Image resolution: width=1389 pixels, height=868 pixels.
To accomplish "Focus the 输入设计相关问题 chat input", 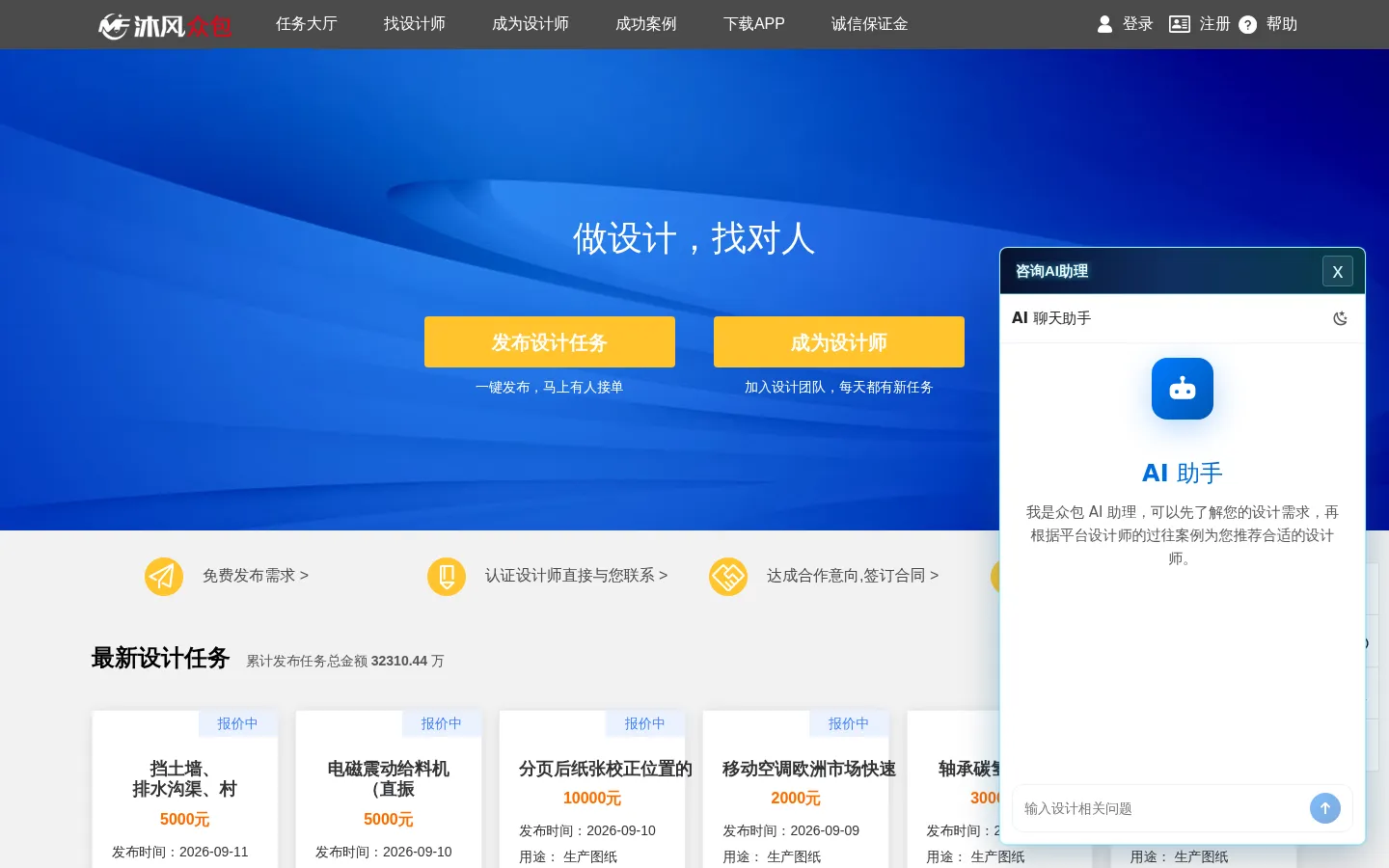I will (1161, 808).
